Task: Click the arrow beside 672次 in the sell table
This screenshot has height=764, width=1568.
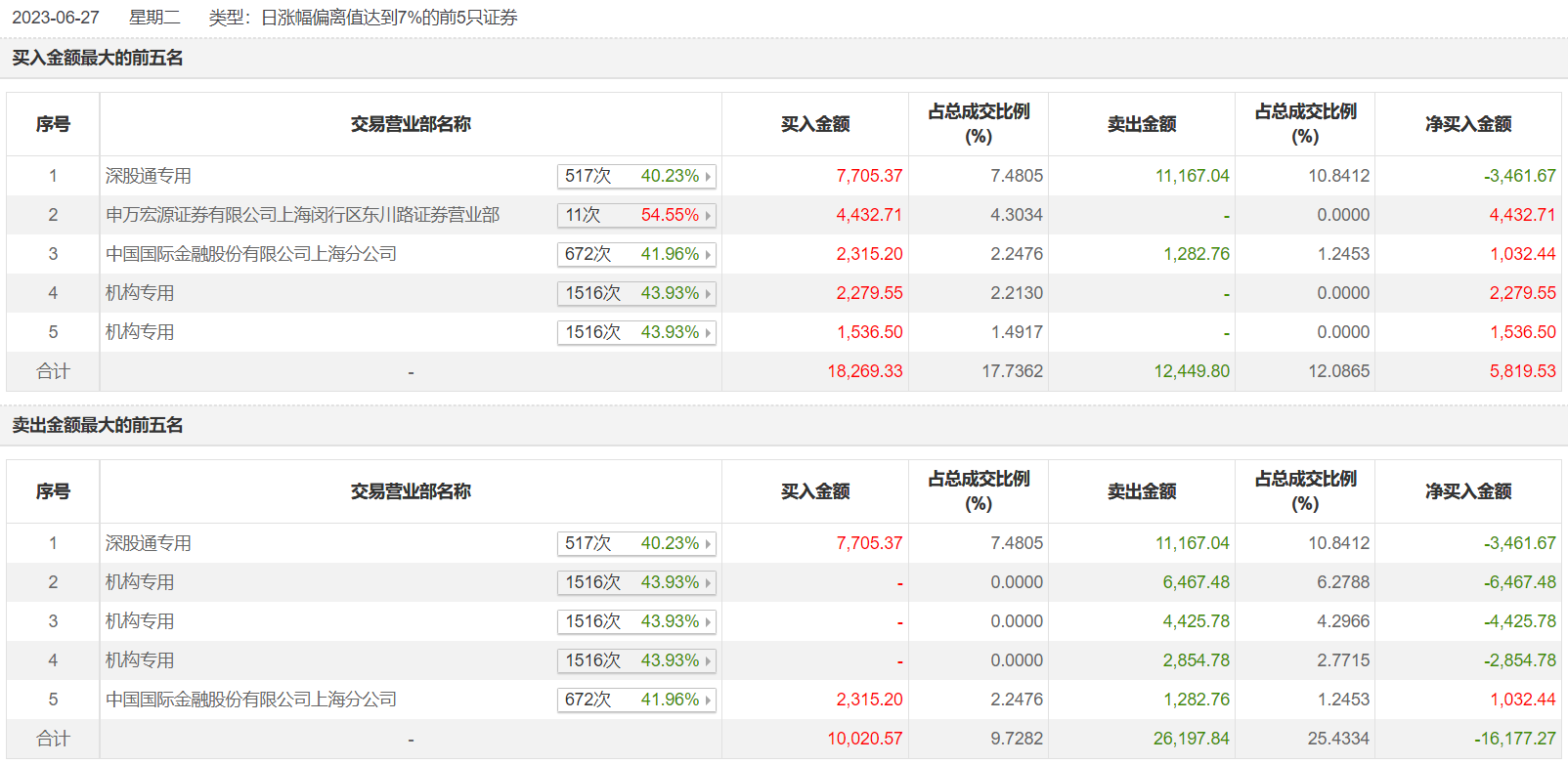Action: coord(708,700)
